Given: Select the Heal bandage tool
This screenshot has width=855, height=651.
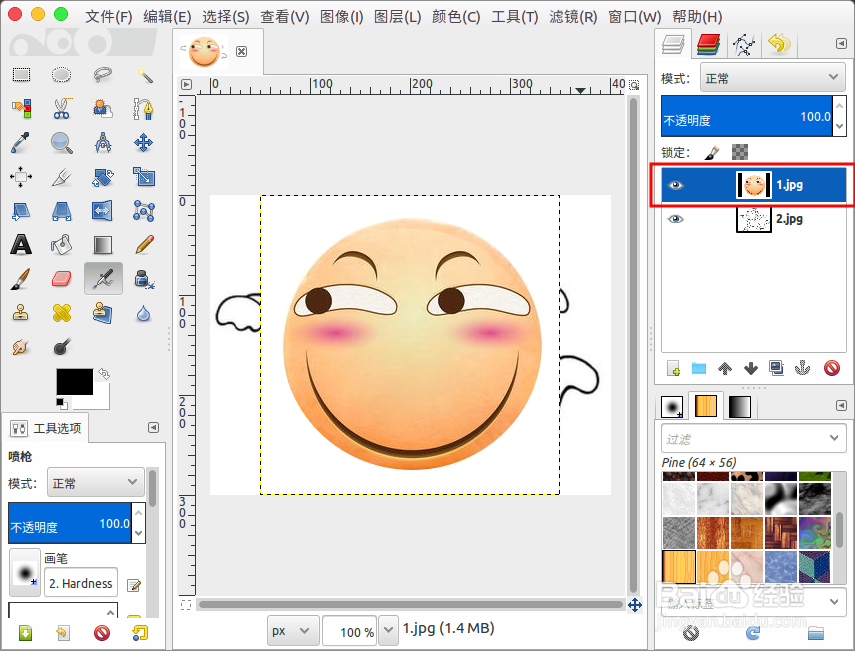Looking at the screenshot, I should point(62,313).
